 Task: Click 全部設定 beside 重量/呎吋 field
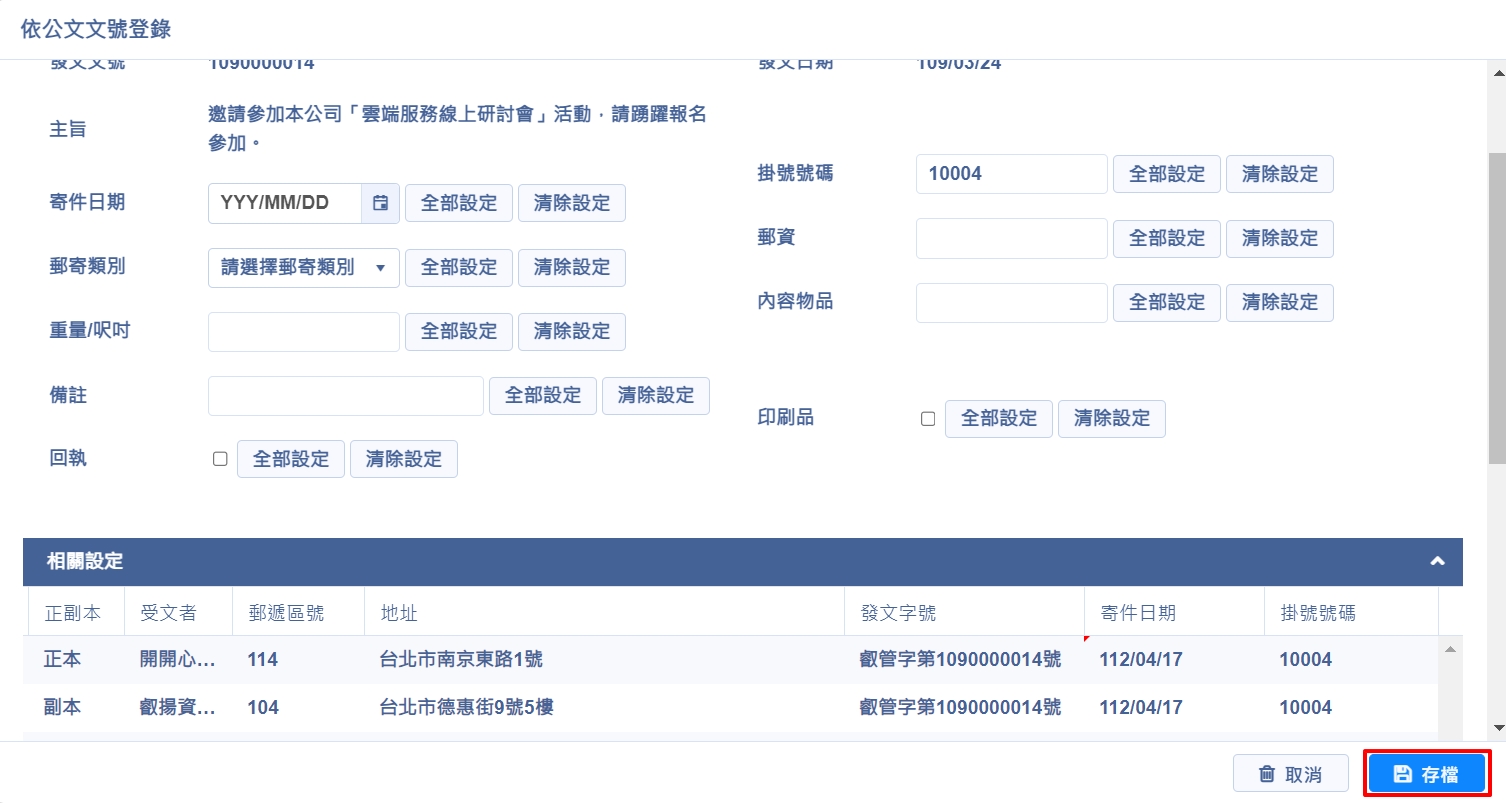tap(458, 331)
